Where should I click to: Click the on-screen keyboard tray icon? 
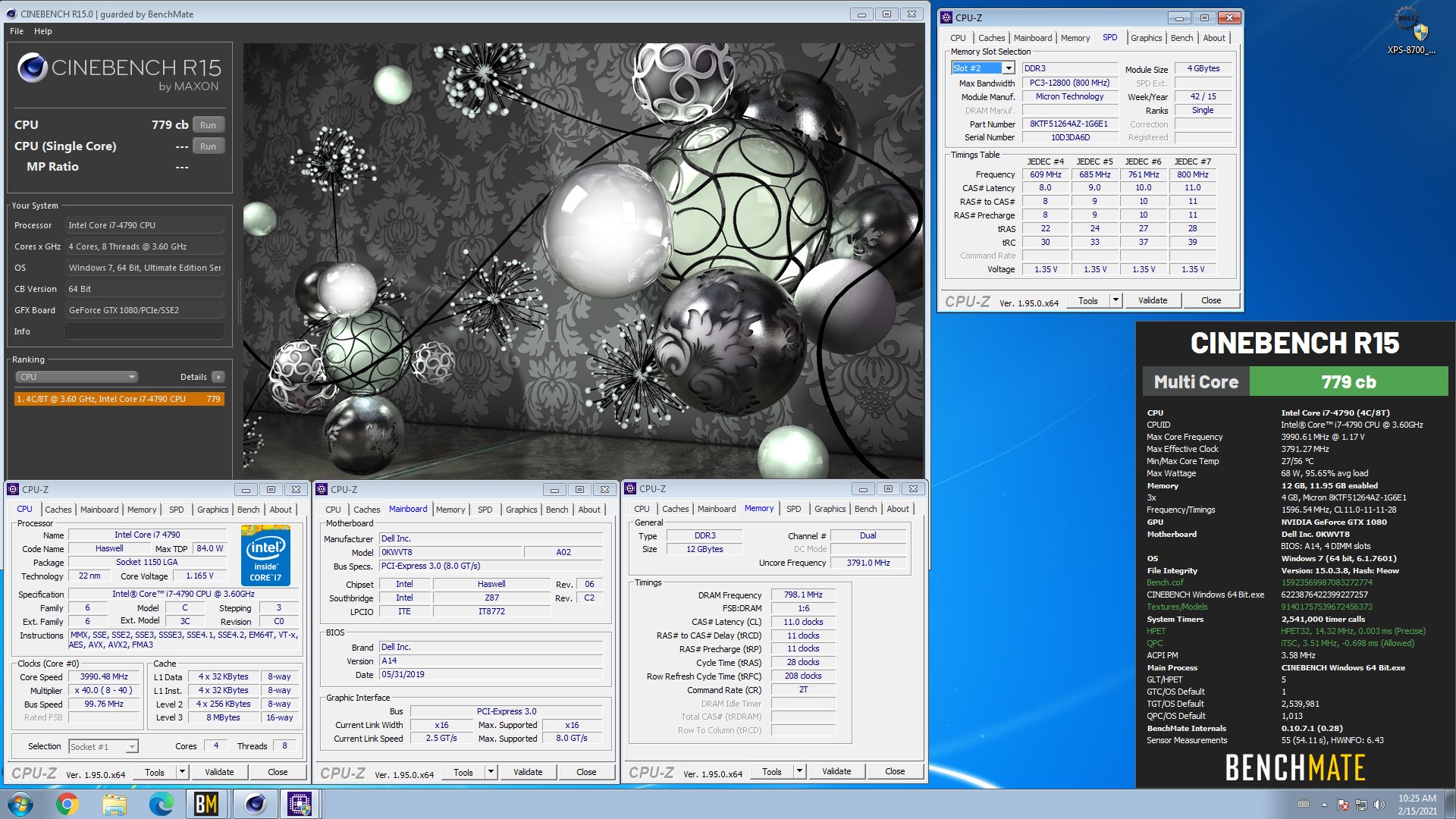pos(1304,805)
